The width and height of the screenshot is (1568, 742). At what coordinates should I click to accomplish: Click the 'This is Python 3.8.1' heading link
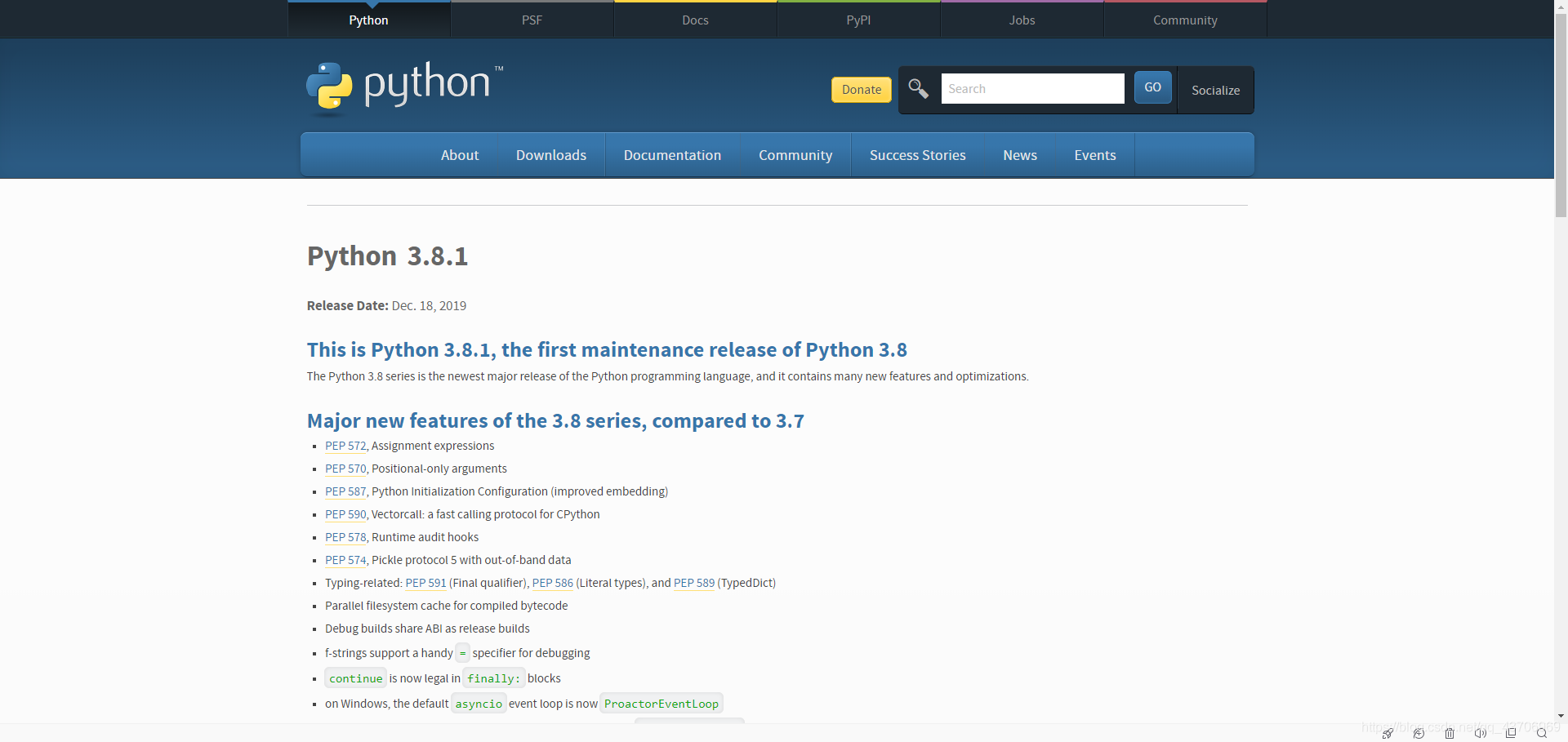tap(607, 350)
